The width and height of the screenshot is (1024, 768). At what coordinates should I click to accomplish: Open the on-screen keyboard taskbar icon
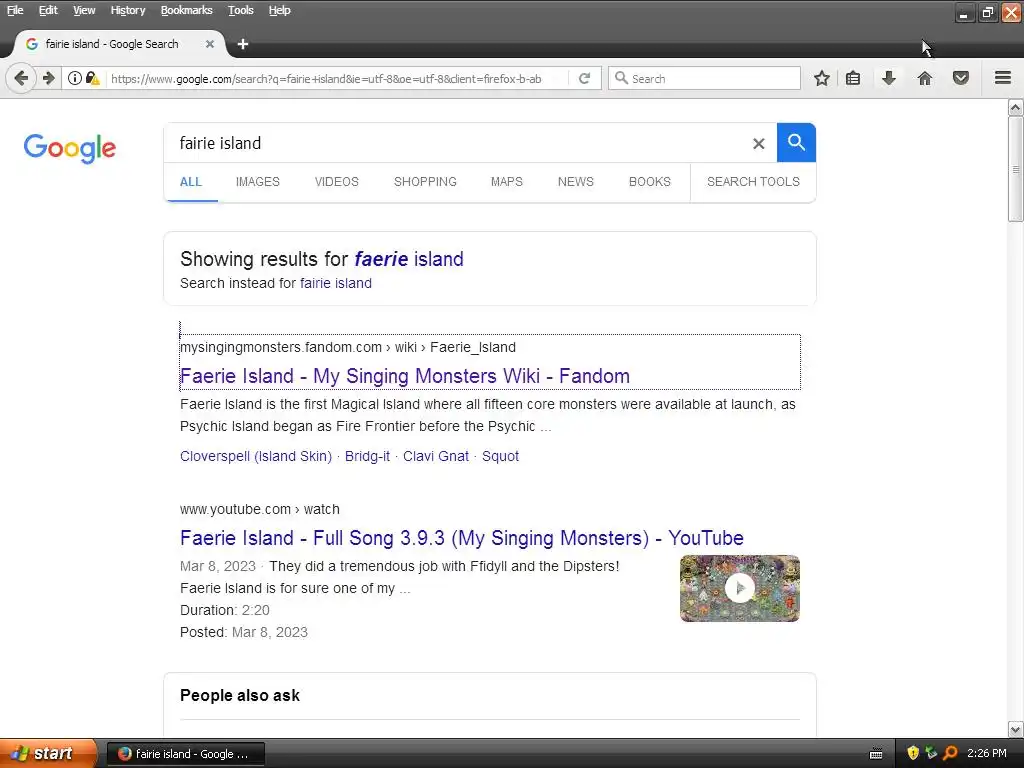876,754
